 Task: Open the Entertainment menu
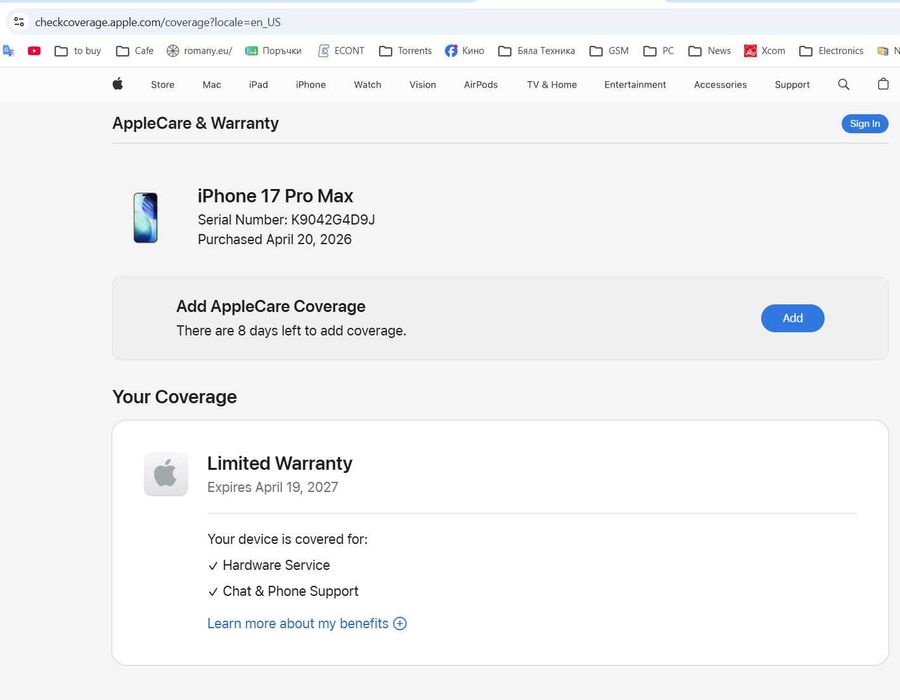(635, 85)
